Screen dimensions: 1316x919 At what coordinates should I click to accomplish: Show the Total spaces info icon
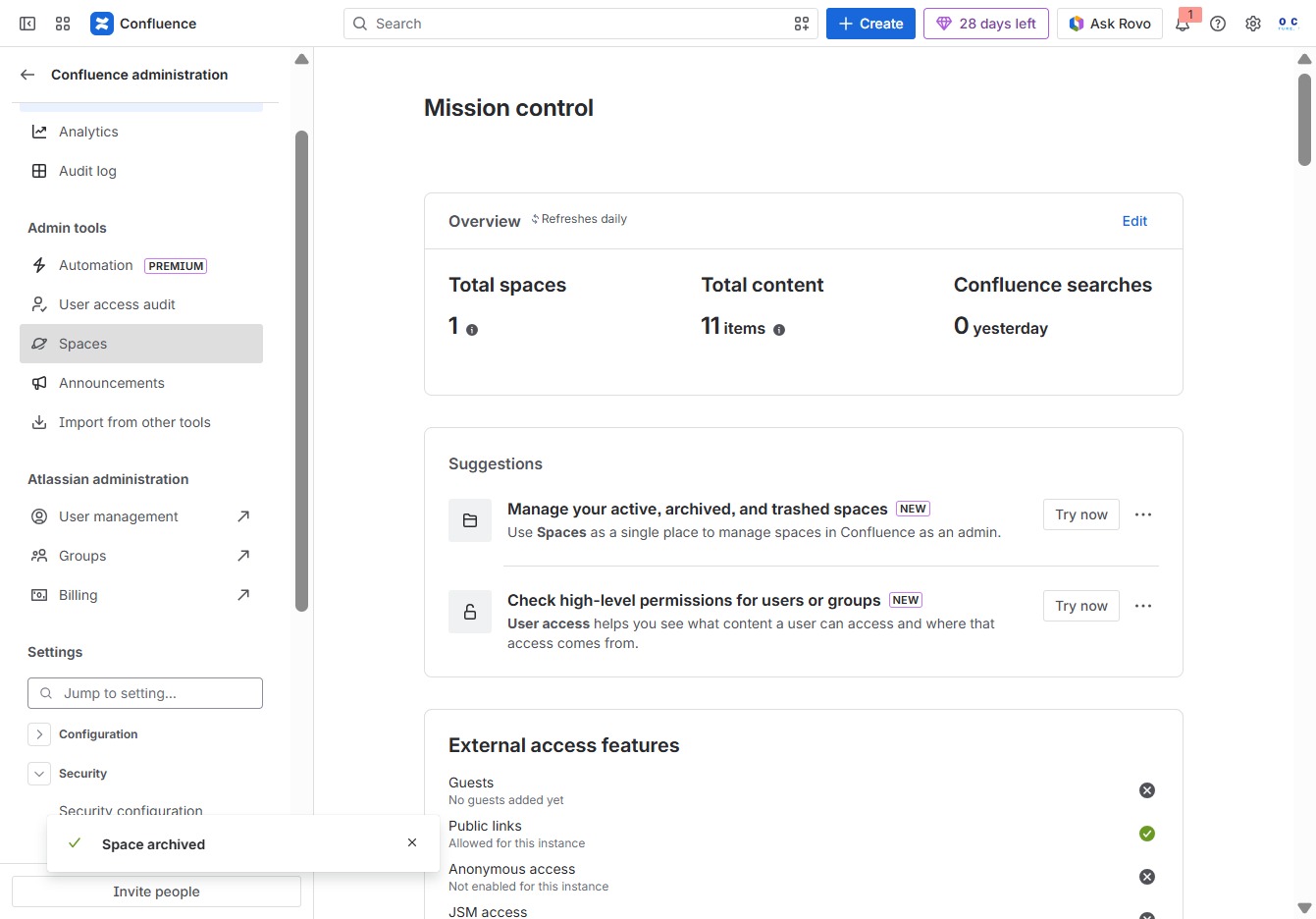(472, 330)
